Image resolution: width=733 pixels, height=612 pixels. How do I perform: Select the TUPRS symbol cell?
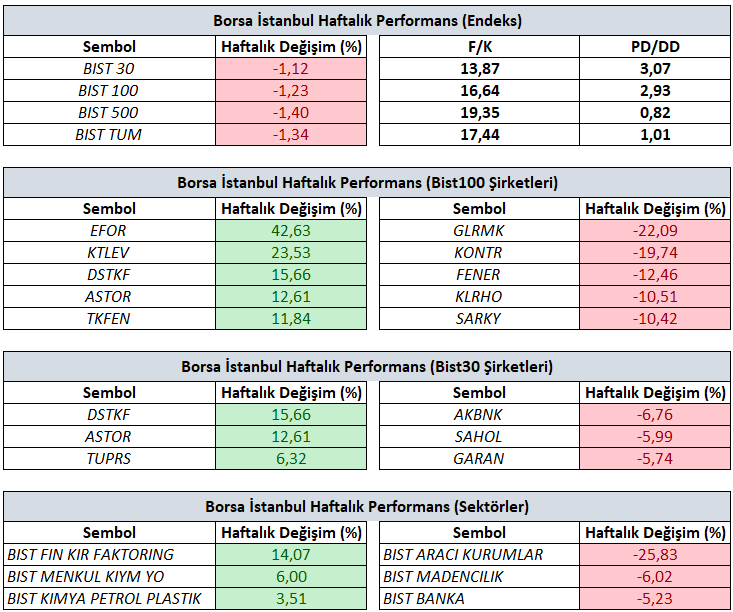tap(109, 459)
